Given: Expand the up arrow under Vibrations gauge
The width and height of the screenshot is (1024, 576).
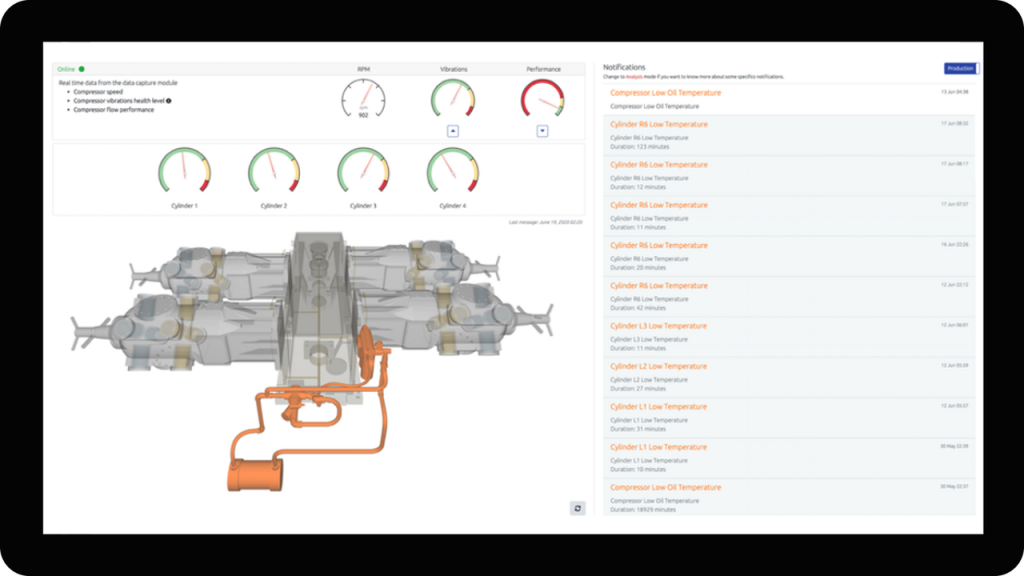Looking at the screenshot, I should coord(453,130).
